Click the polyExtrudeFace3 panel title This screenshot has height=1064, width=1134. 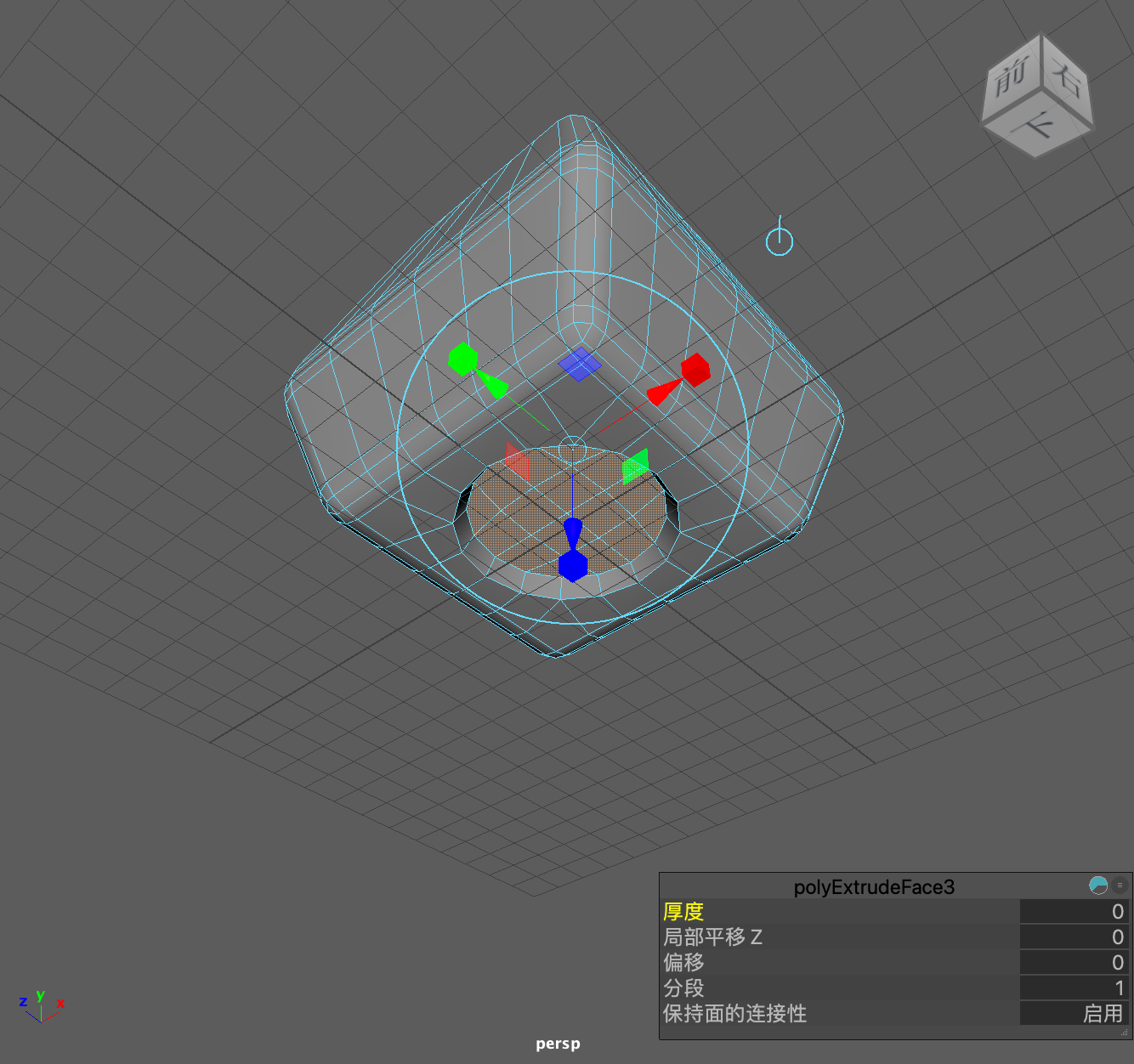tap(874, 887)
